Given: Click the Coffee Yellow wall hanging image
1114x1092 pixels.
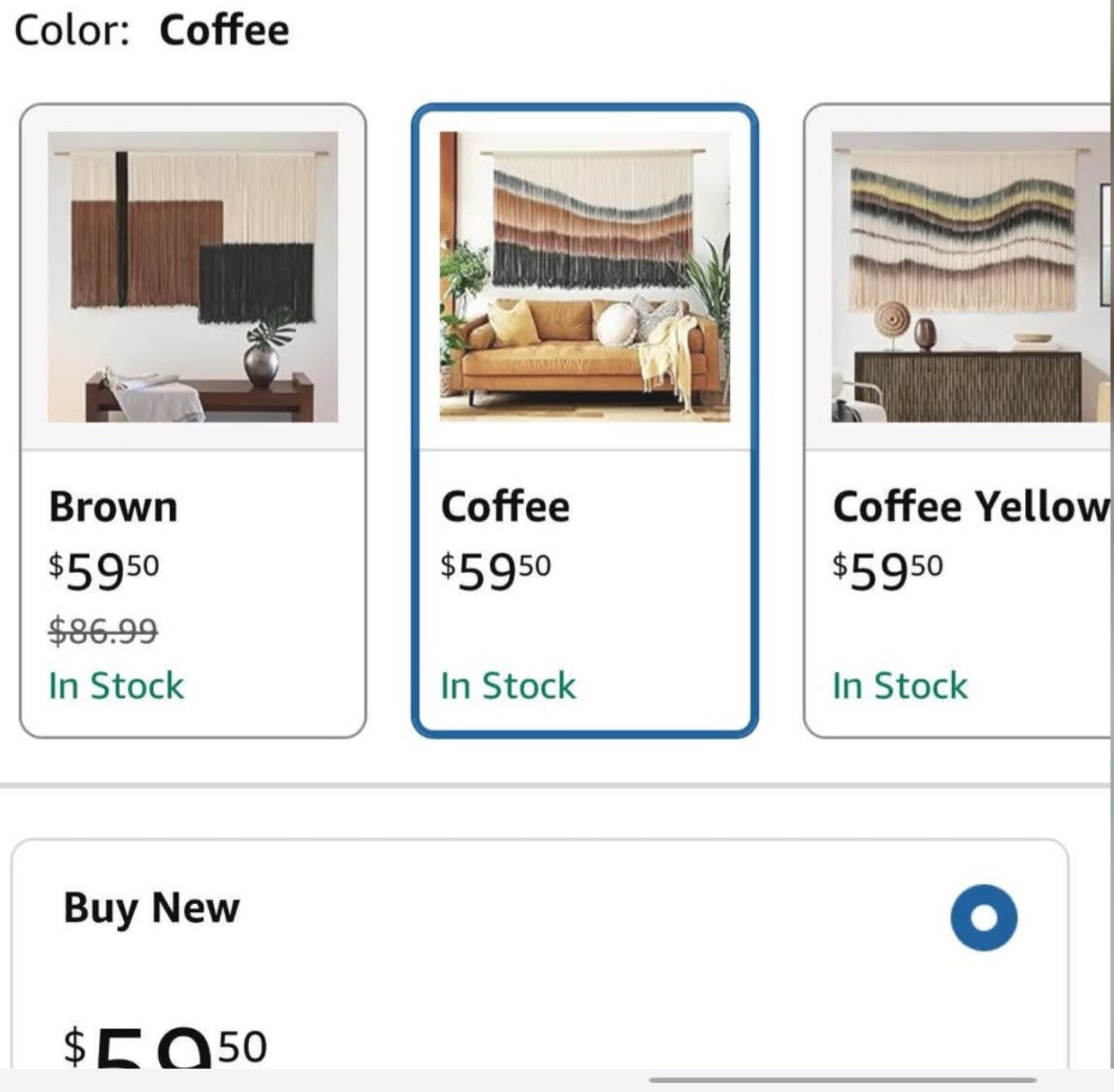Looking at the screenshot, I should (x=971, y=277).
